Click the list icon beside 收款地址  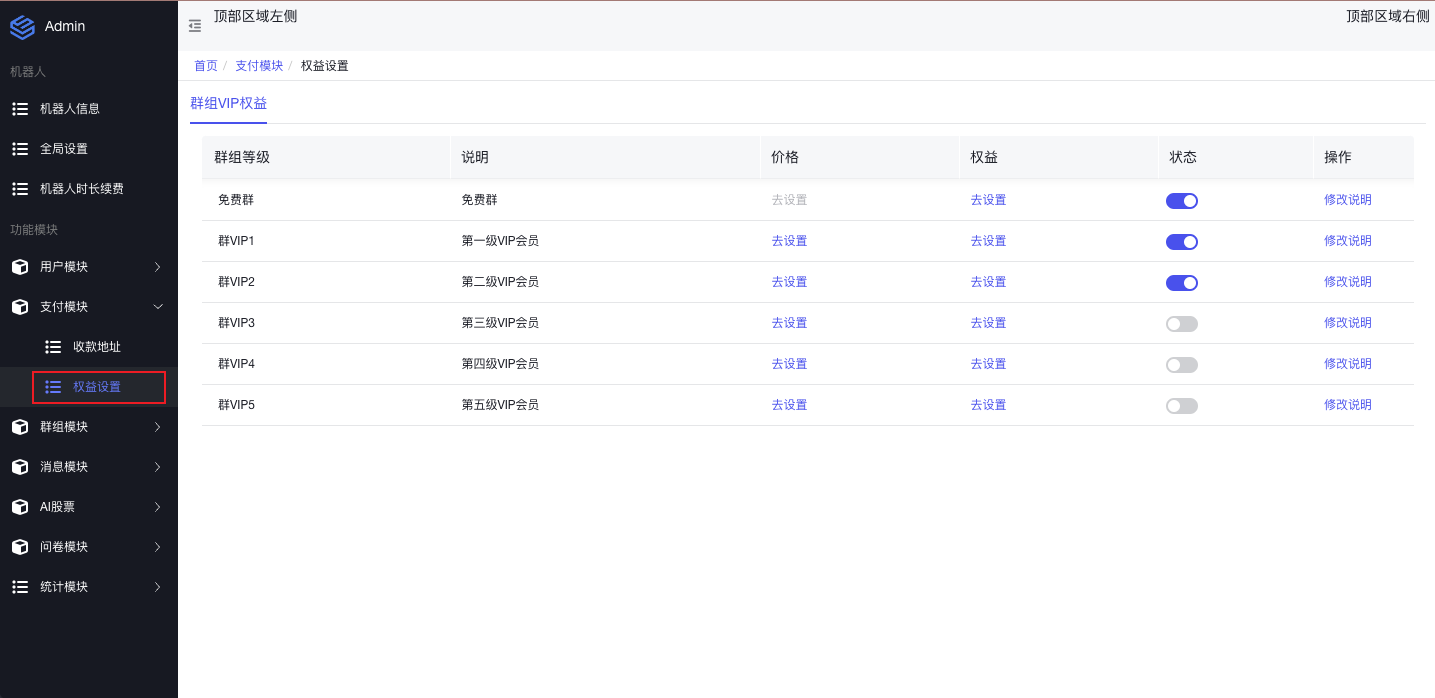click(53, 347)
